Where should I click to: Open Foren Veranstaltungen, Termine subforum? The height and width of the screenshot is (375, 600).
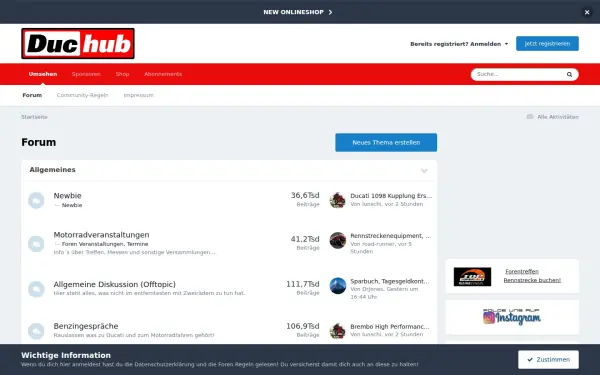pos(105,244)
